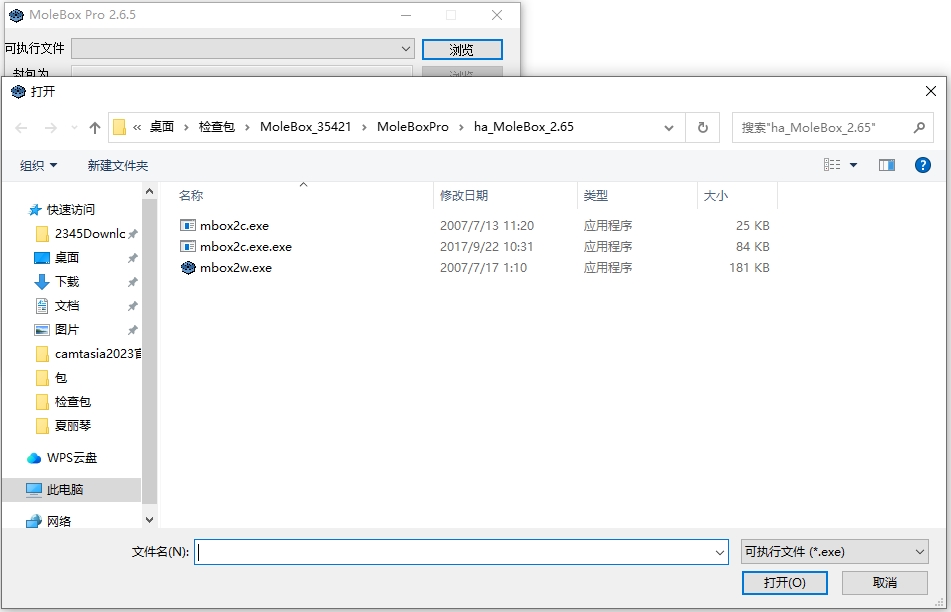Viewport: 951px width, 612px height.
Task: Open camtasia2023 folder in sidebar
Action: point(98,354)
